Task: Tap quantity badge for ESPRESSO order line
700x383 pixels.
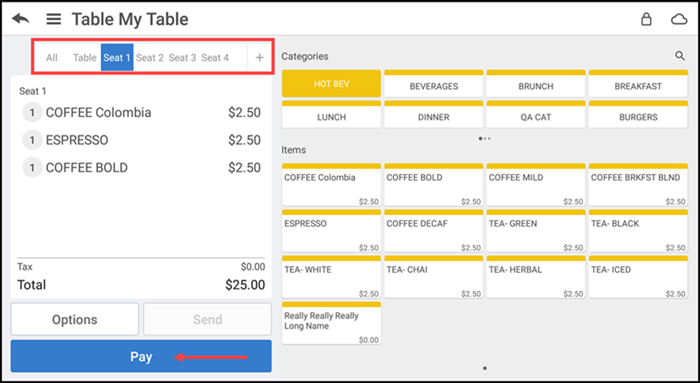Action: pos(32,140)
